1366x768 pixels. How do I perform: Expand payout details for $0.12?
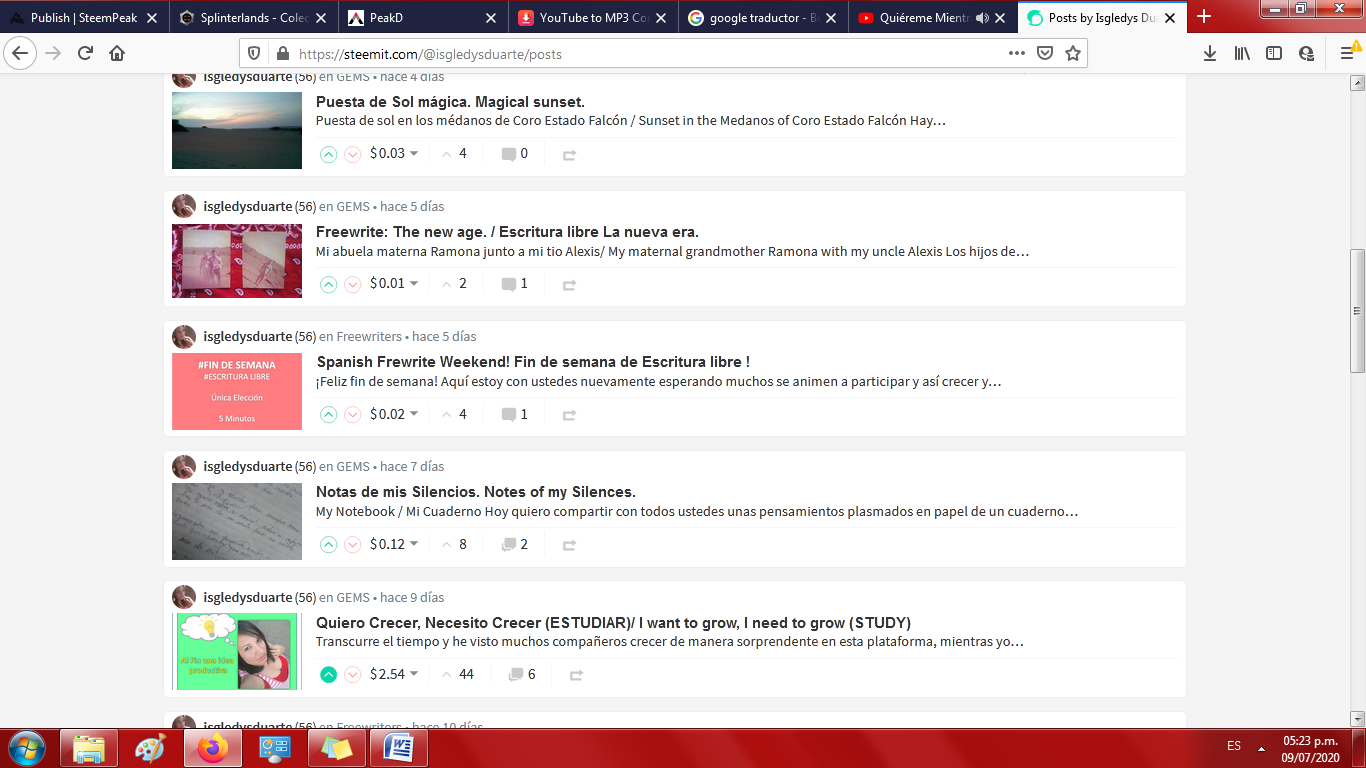pyautogui.click(x=394, y=544)
